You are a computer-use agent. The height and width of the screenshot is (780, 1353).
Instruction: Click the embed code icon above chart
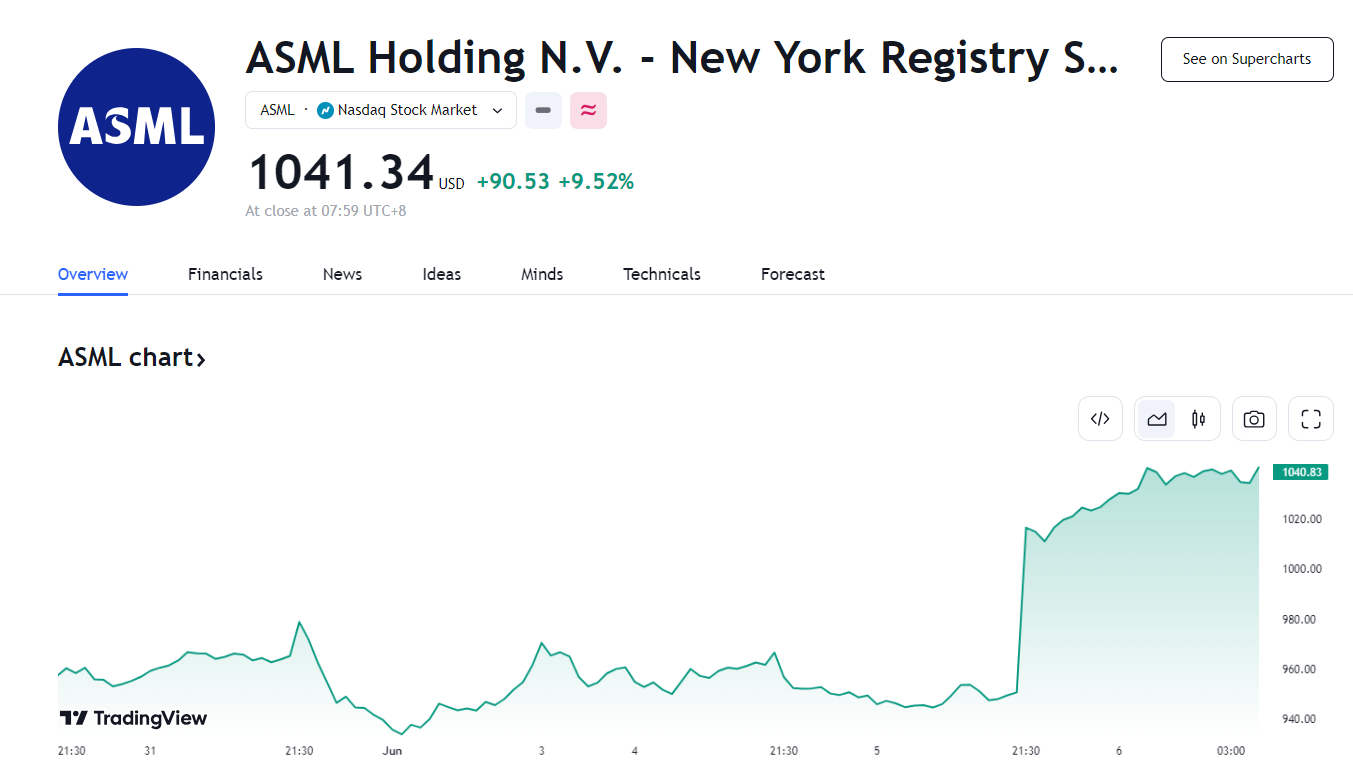tap(1100, 419)
